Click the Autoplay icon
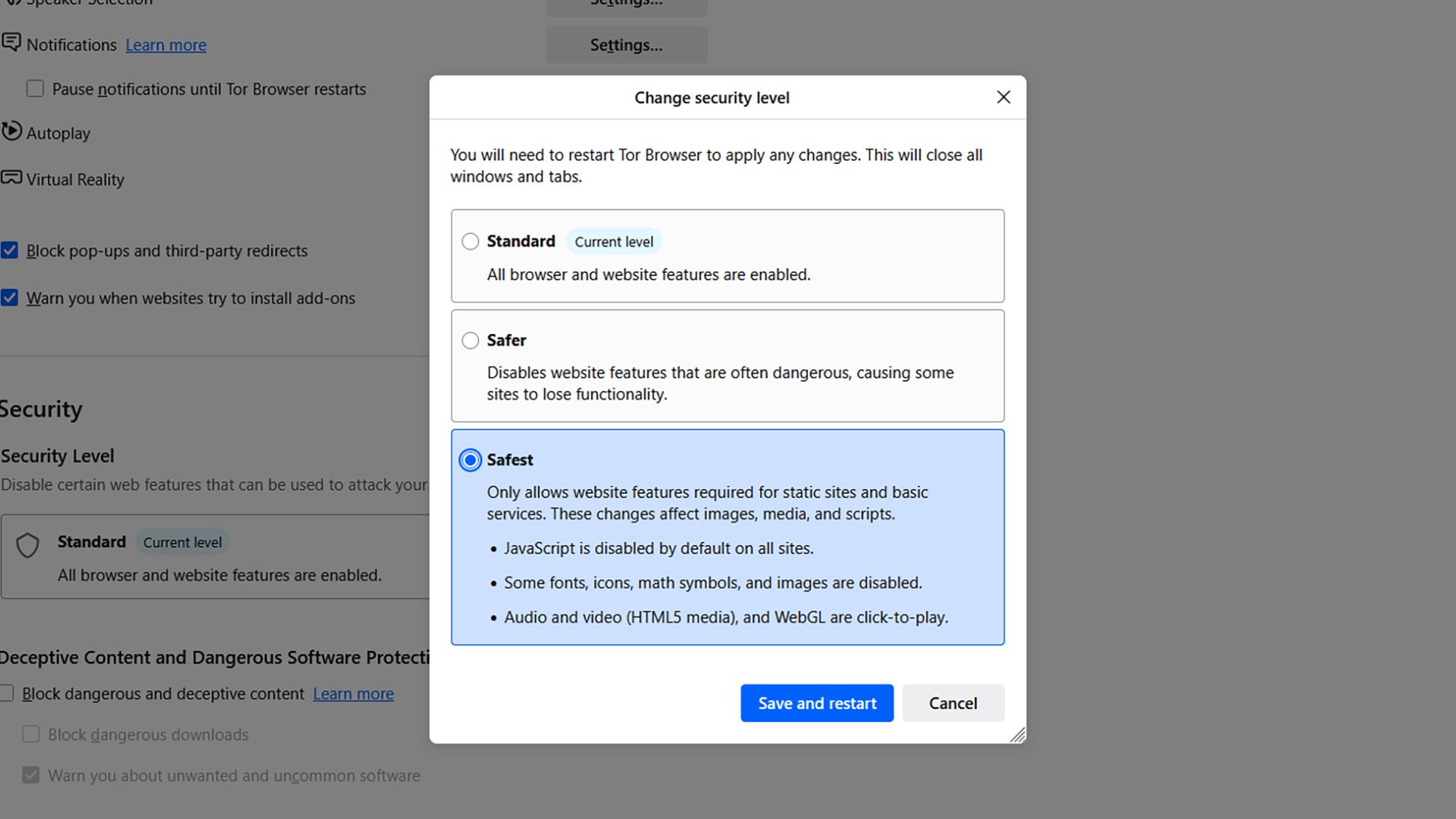Image resolution: width=1456 pixels, height=819 pixels. 11,131
